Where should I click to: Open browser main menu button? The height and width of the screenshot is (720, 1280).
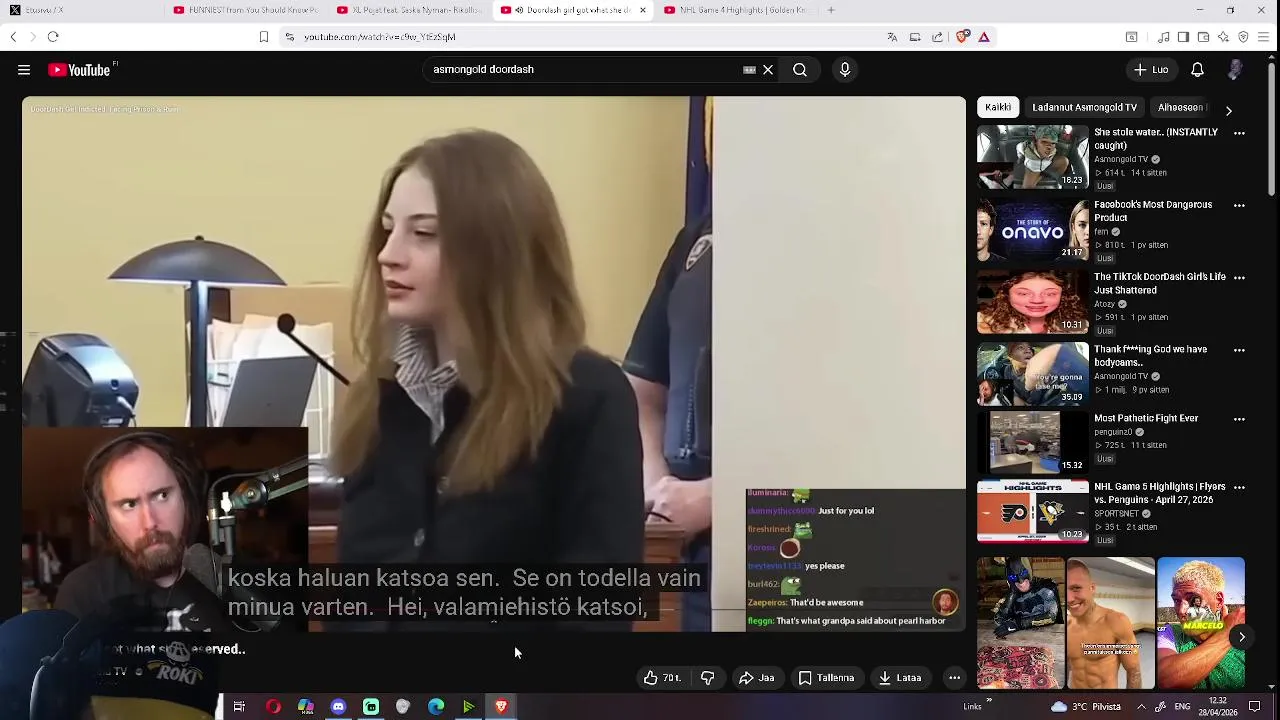point(1265,37)
